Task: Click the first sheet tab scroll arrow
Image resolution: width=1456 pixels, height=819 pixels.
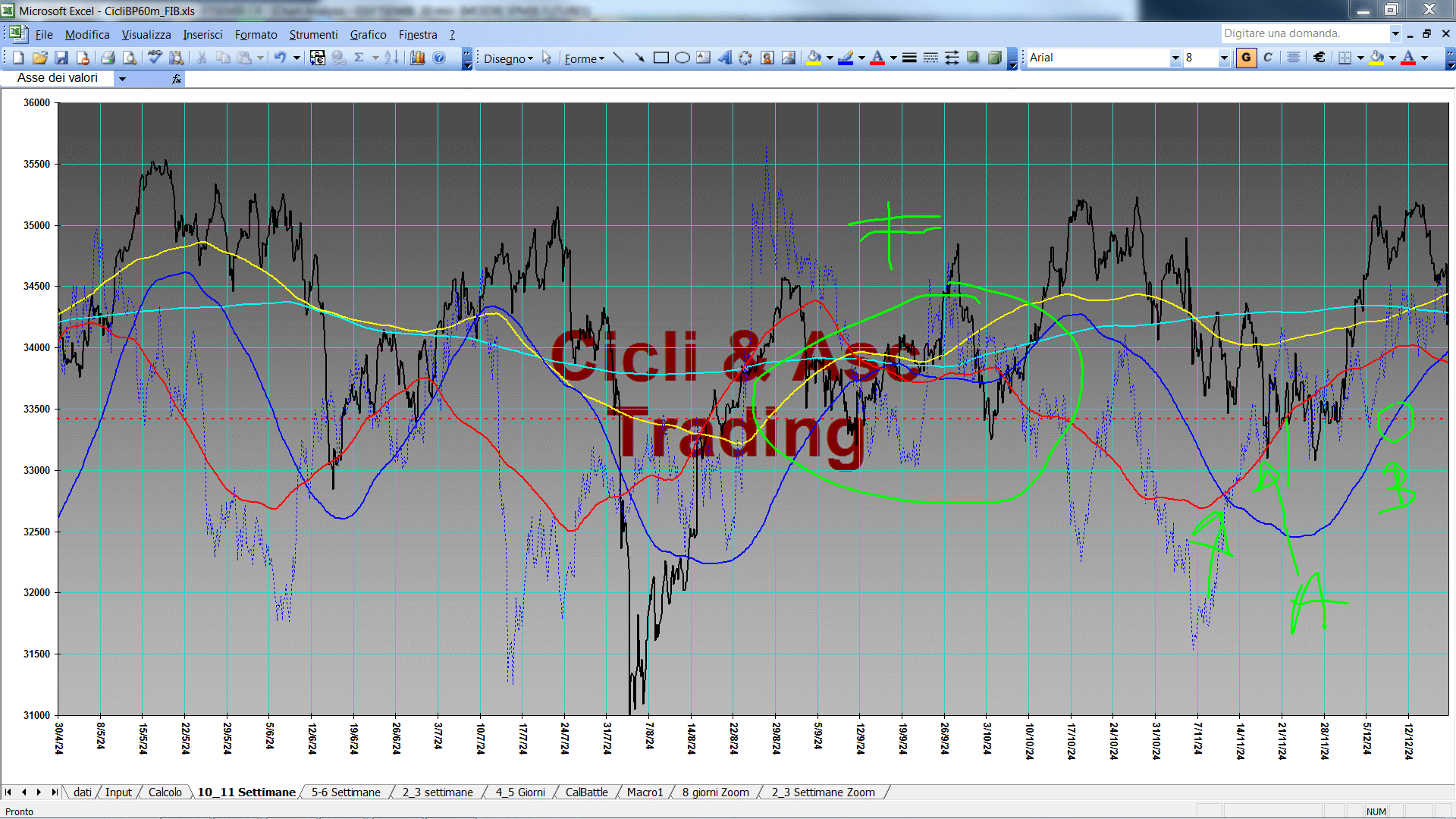Action: tap(8, 792)
